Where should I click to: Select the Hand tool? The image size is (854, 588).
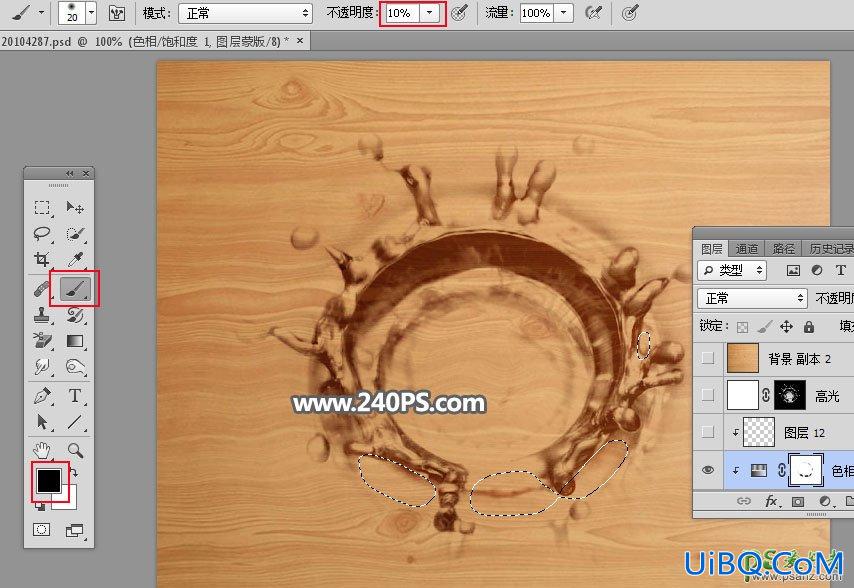[41, 450]
